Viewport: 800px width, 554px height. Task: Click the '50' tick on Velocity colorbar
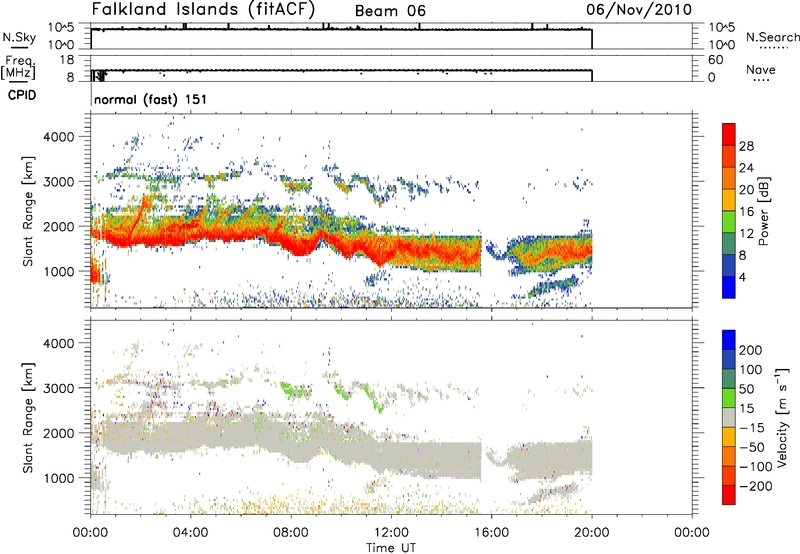(746, 389)
